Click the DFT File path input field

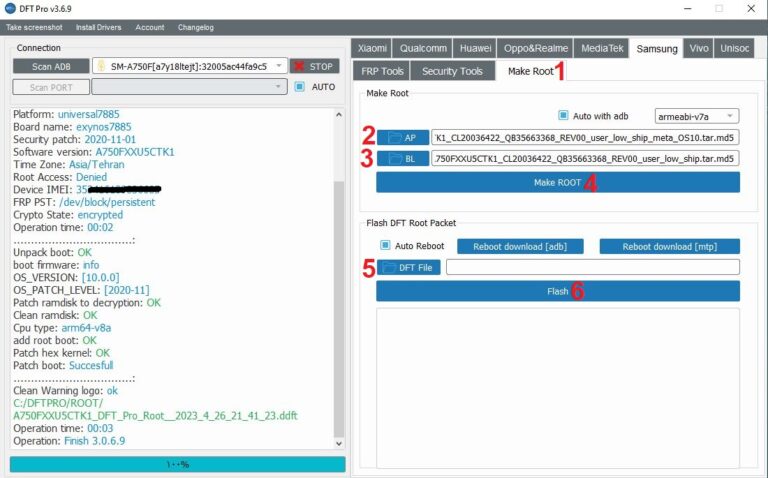pos(592,267)
